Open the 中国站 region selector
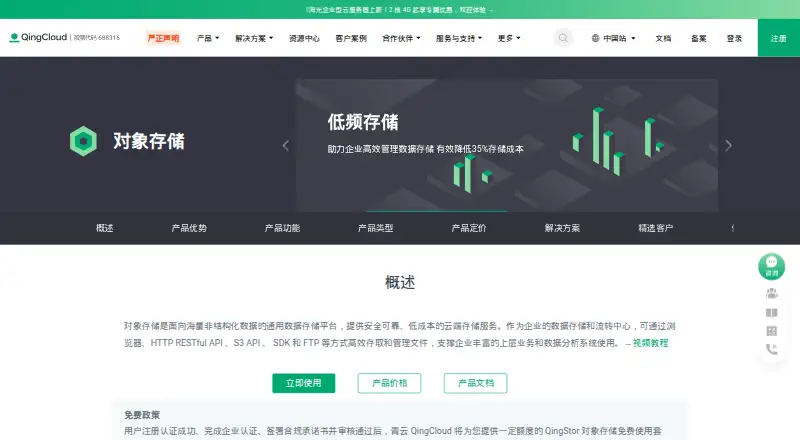Viewport: 800px width, 440px height. pos(614,38)
